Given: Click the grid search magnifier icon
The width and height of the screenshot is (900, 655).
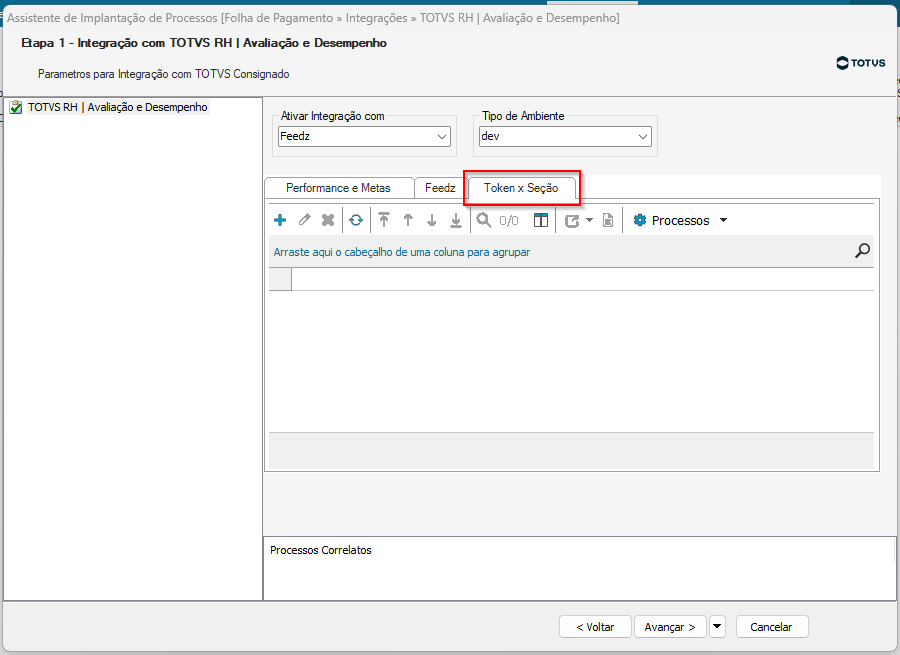Looking at the screenshot, I should [862, 251].
